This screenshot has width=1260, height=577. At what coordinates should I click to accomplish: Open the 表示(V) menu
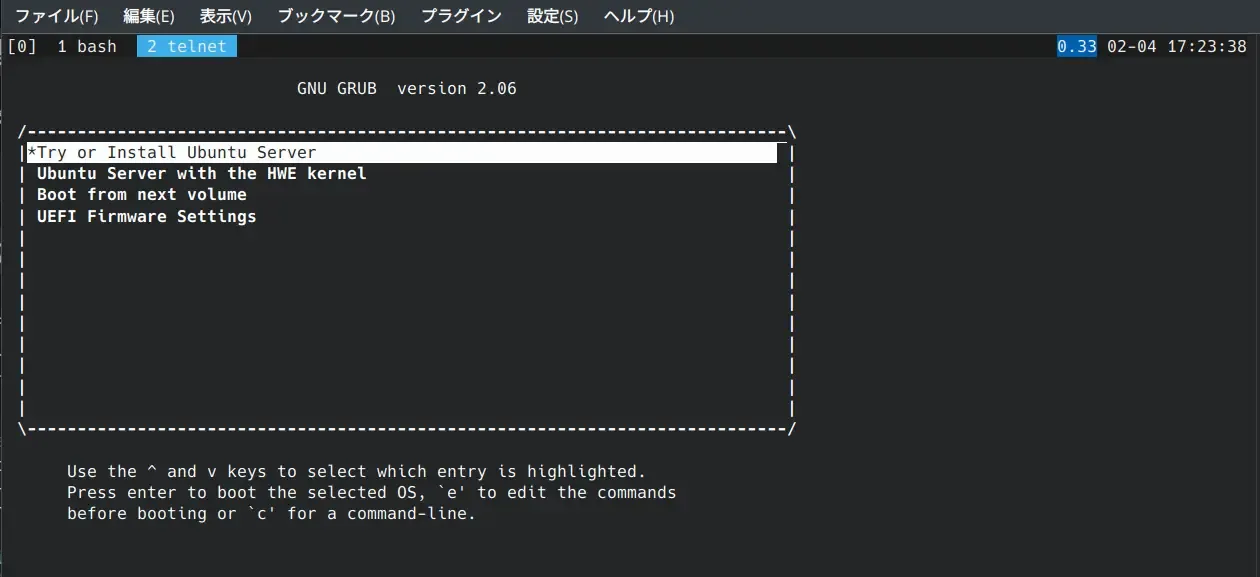pyautogui.click(x=225, y=15)
